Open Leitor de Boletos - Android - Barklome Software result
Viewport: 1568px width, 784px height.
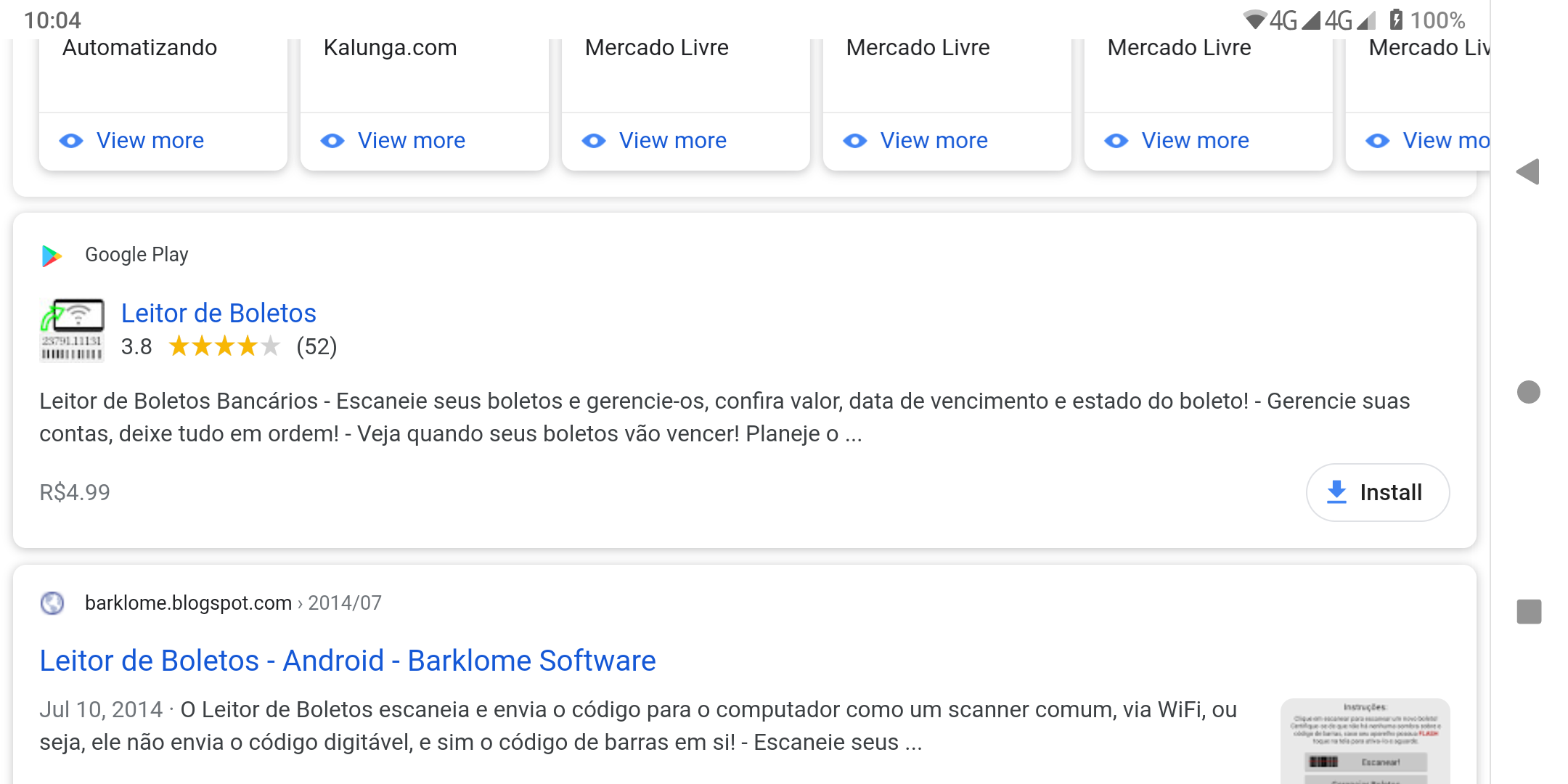pyautogui.click(x=347, y=661)
